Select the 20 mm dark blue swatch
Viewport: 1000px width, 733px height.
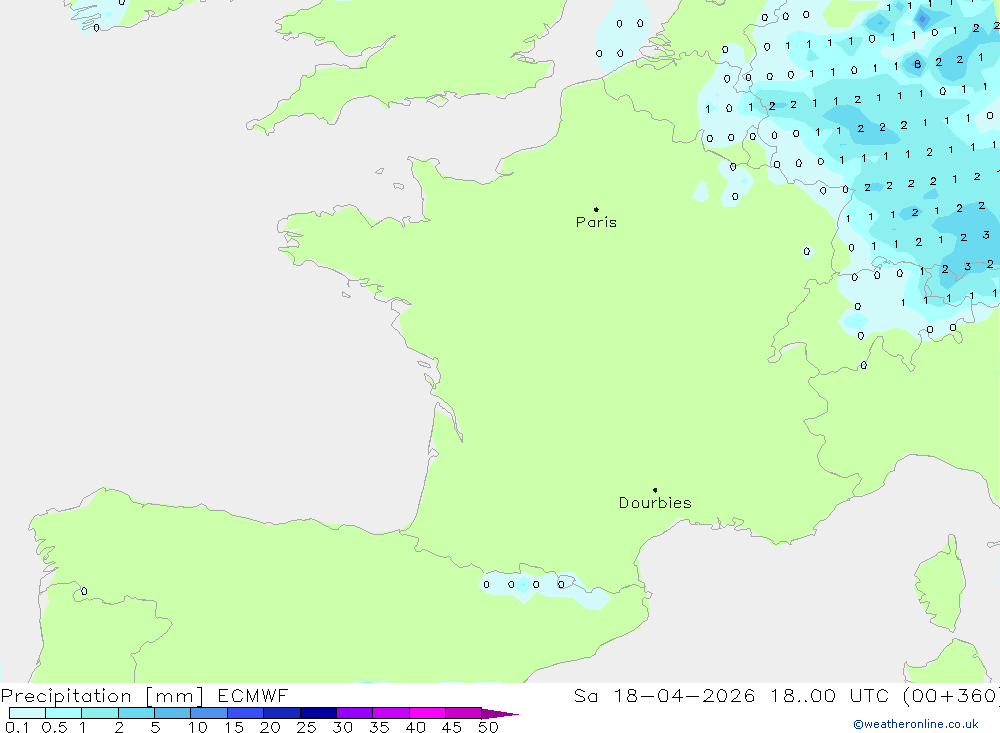tap(281, 713)
